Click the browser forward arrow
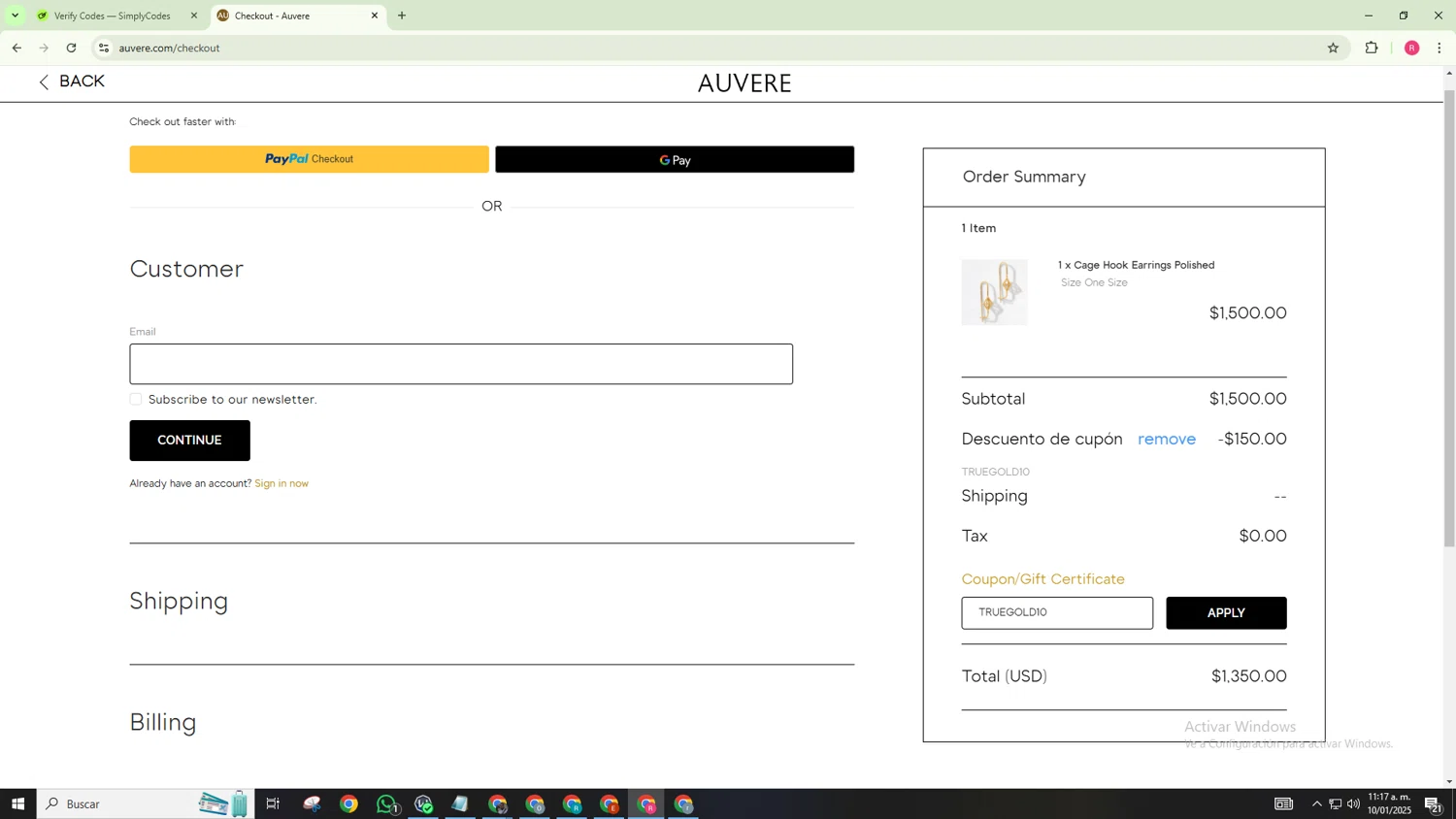 (x=44, y=48)
